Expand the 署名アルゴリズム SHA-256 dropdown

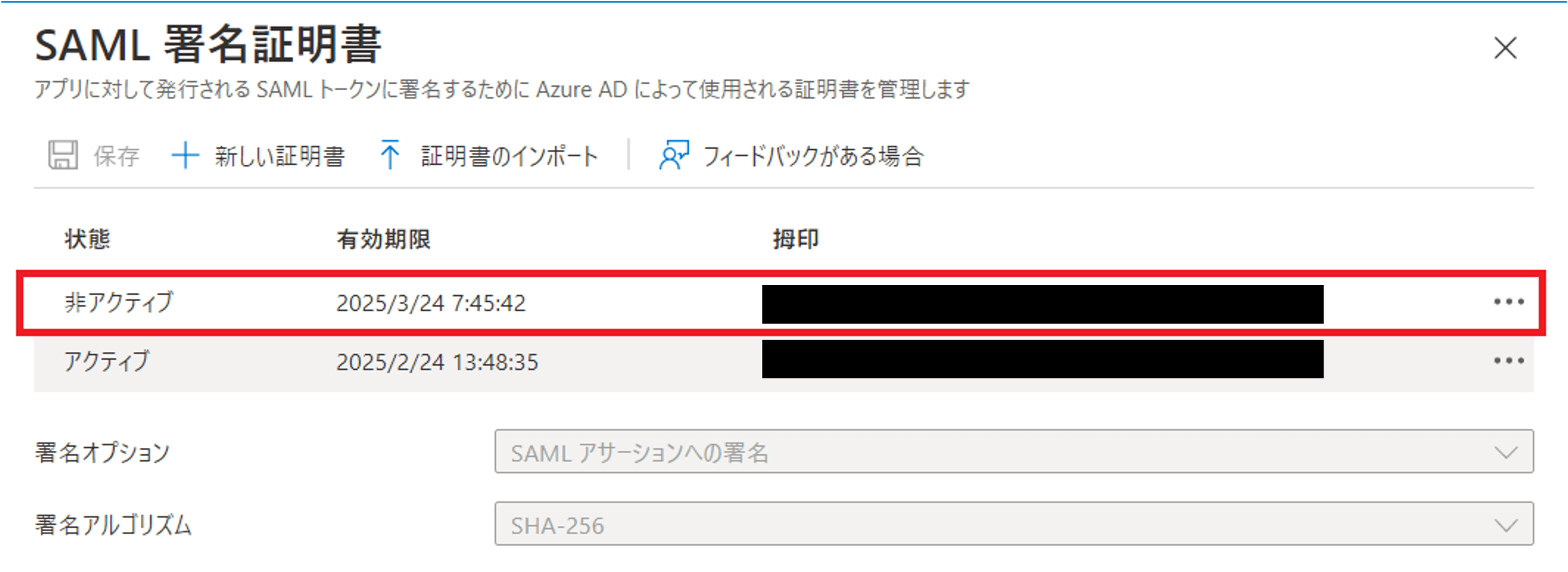1014,524
